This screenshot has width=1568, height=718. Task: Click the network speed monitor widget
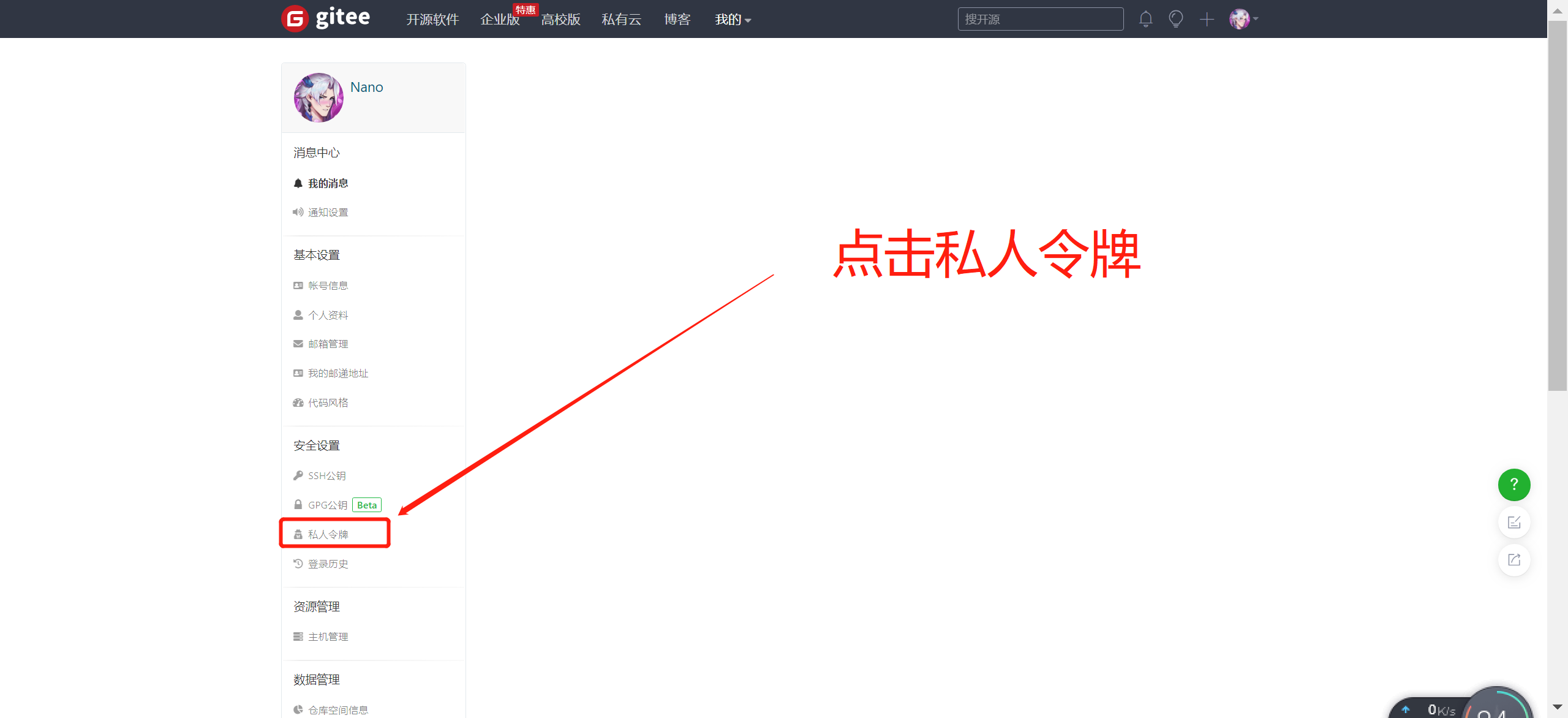(1461, 703)
